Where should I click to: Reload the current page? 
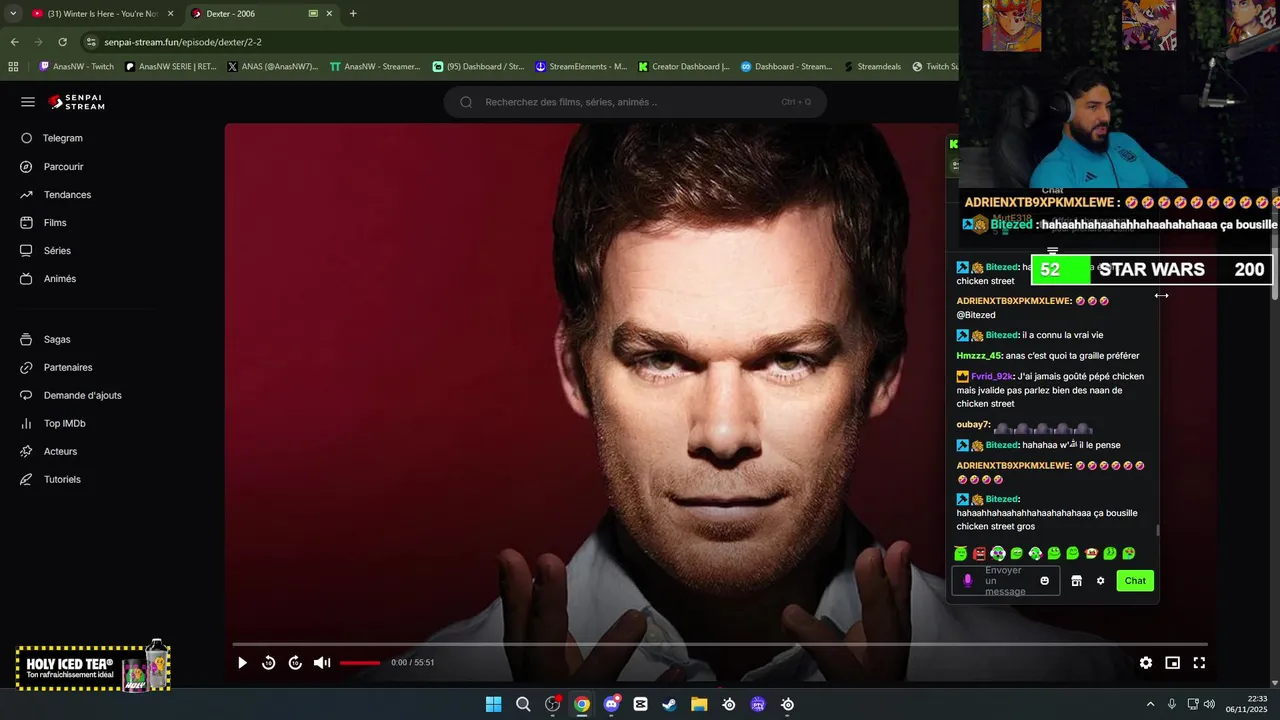point(62,42)
